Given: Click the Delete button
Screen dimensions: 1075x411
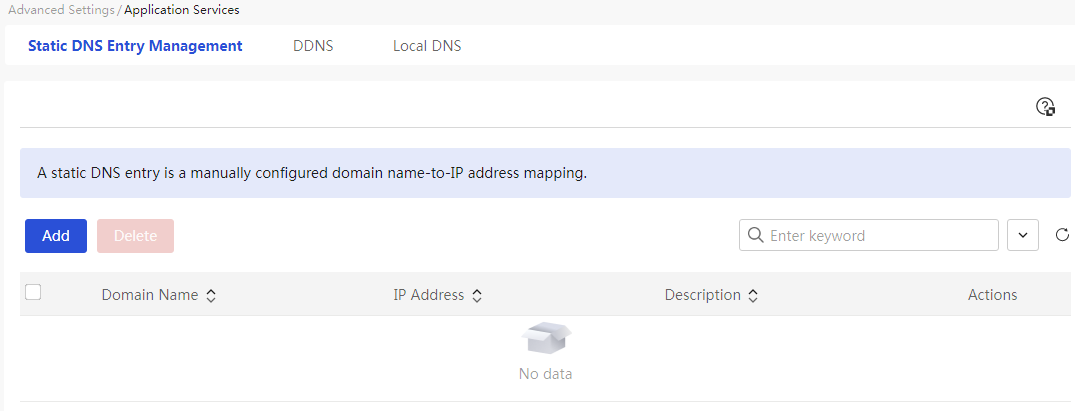Looking at the screenshot, I should pyautogui.click(x=135, y=236).
